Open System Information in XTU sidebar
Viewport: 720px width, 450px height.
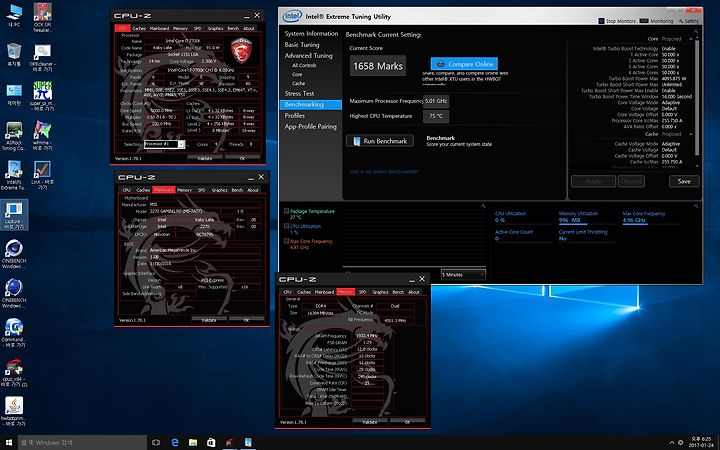pyautogui.click(x=311, y=34)
